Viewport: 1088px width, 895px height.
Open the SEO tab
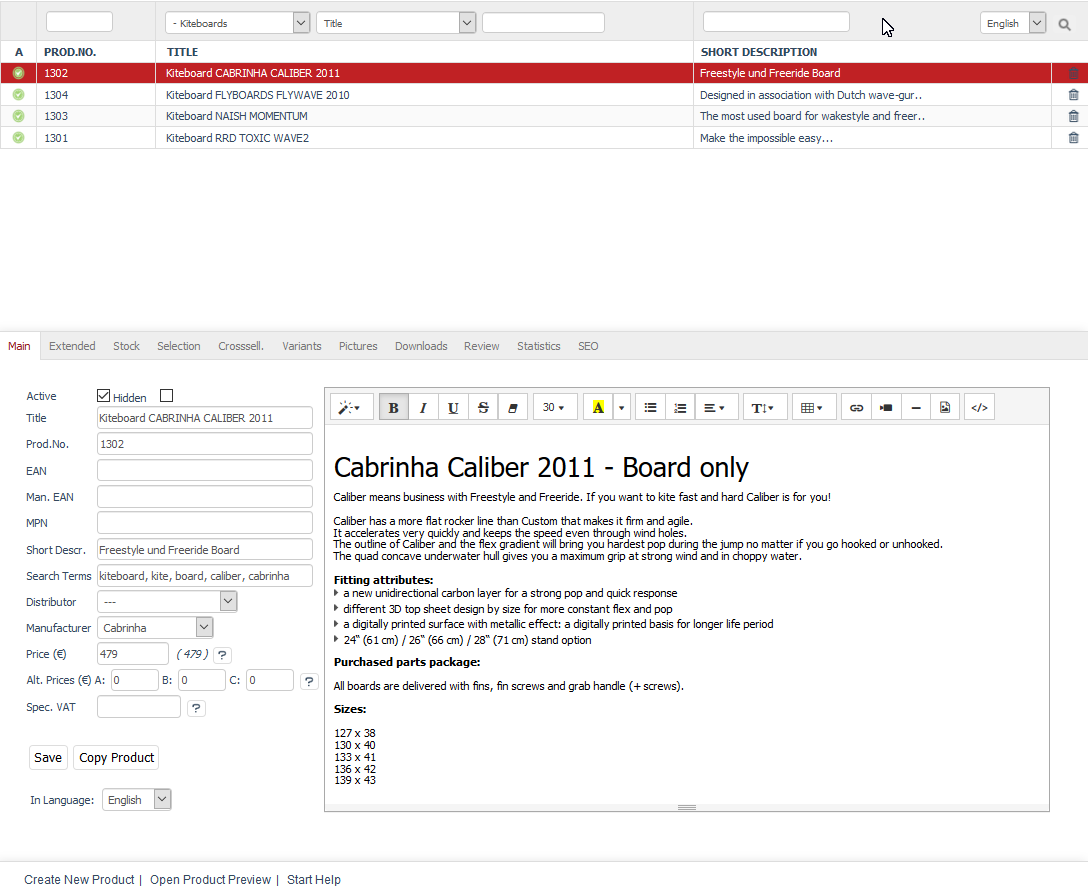[588, 346]
